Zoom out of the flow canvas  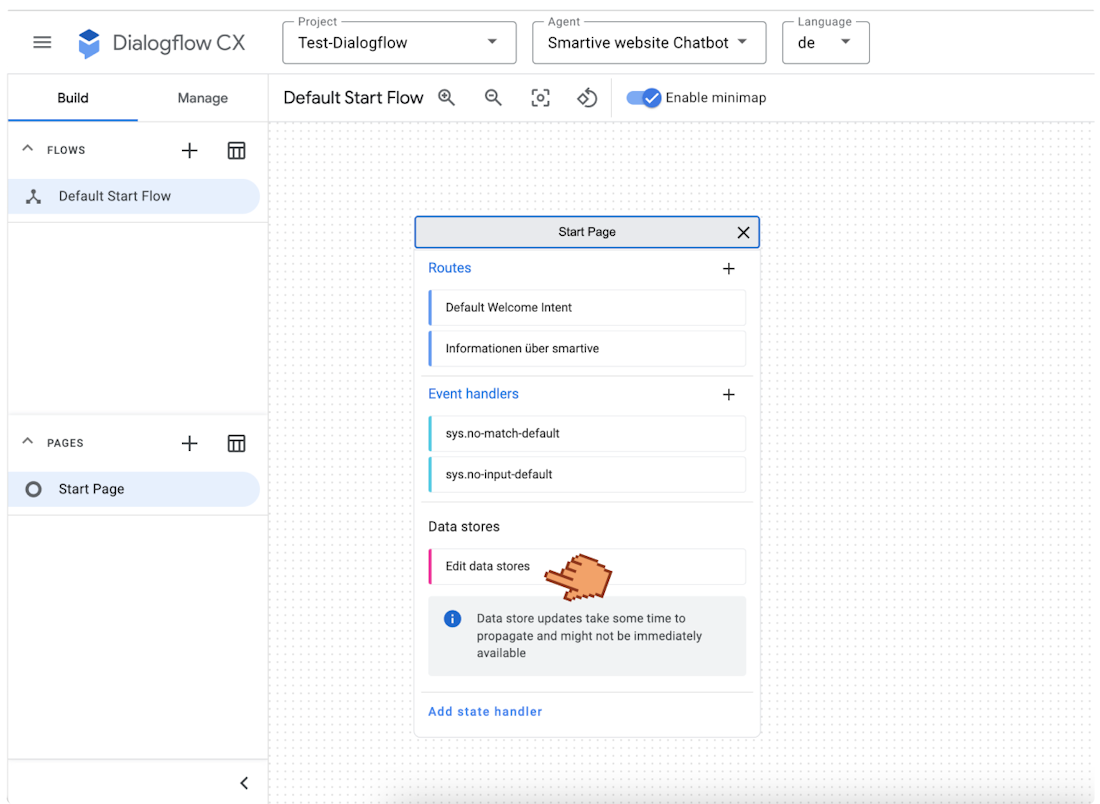(x=493, y=98)
